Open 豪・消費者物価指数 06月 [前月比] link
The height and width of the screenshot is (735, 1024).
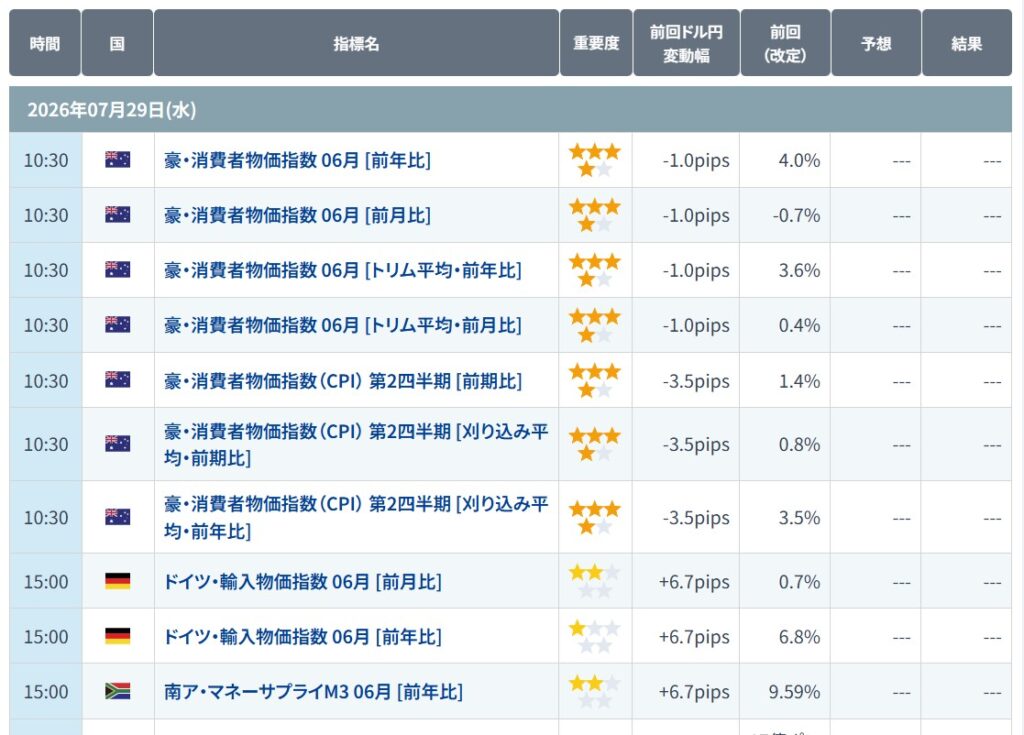[297, 215]
